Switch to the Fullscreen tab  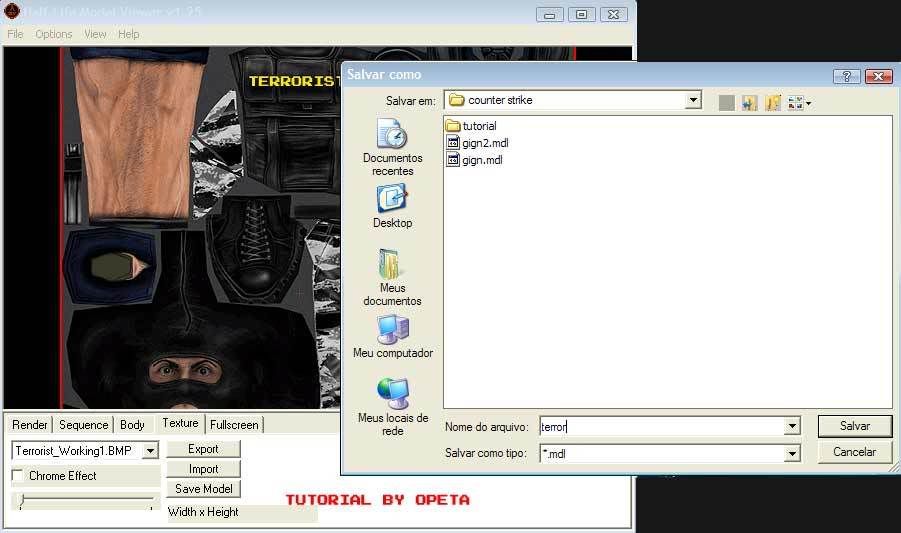[234, 424]
